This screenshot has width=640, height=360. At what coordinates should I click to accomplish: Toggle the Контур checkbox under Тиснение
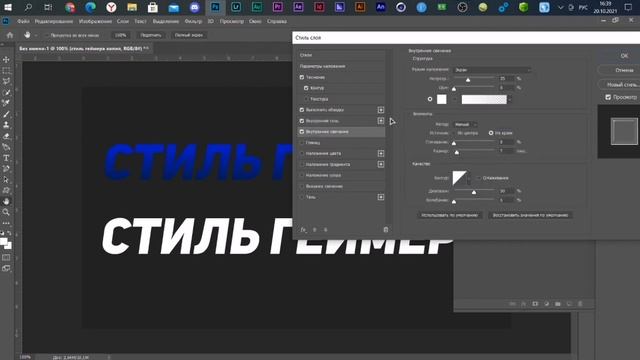click(306, 88)
